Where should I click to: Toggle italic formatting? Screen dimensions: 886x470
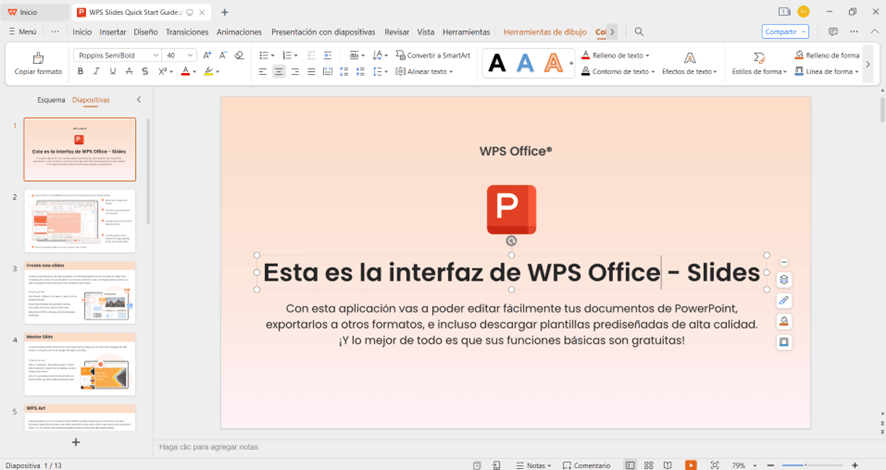[x=97, y=72]
